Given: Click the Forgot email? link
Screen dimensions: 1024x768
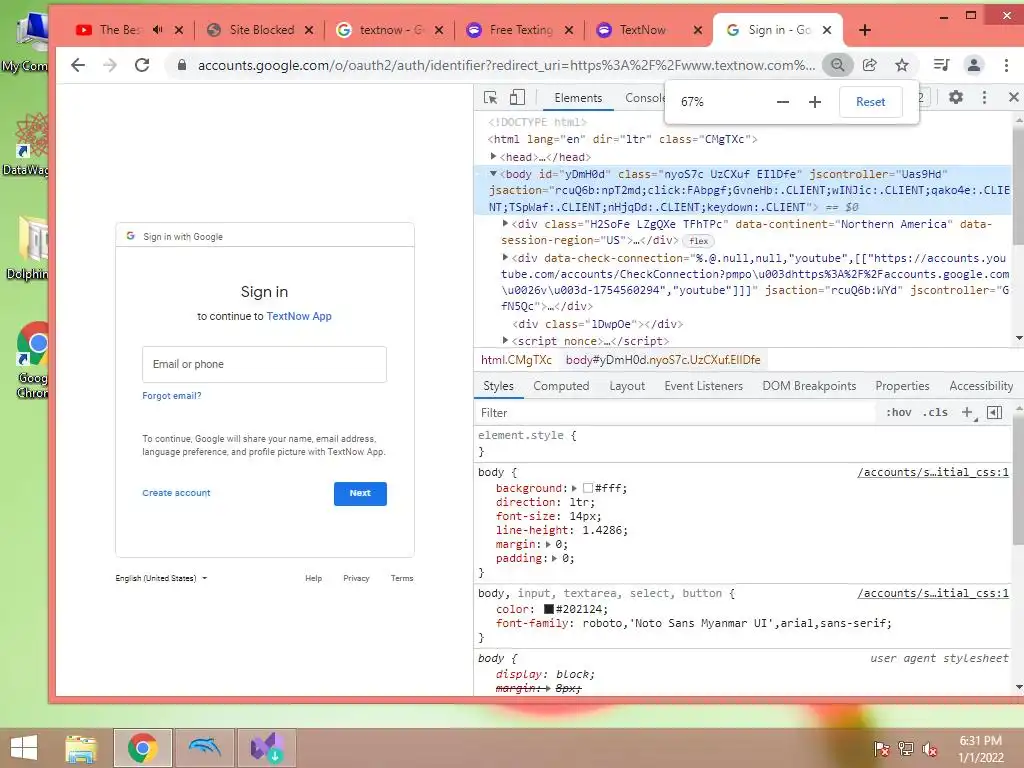Looking at the screenshot, I should [172, 396].
